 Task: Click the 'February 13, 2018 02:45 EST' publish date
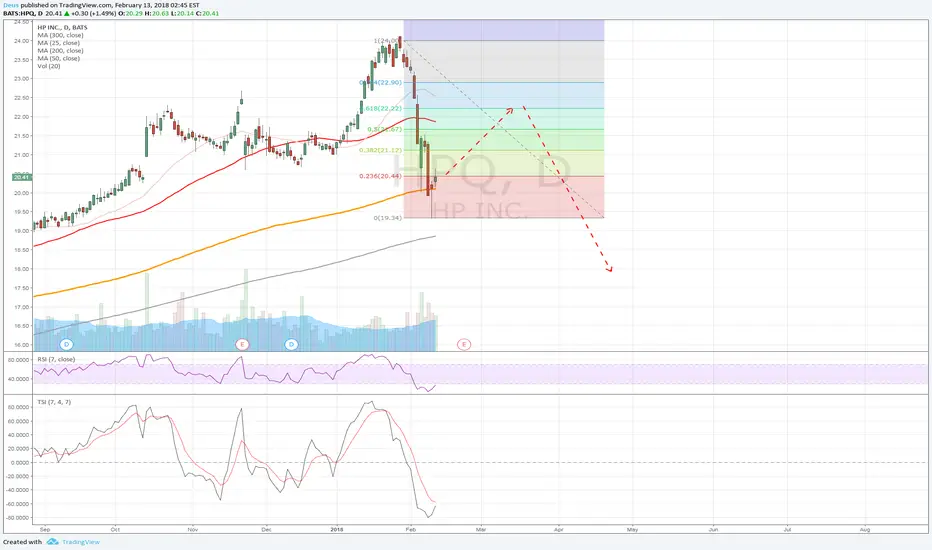(x=157, y=5)
